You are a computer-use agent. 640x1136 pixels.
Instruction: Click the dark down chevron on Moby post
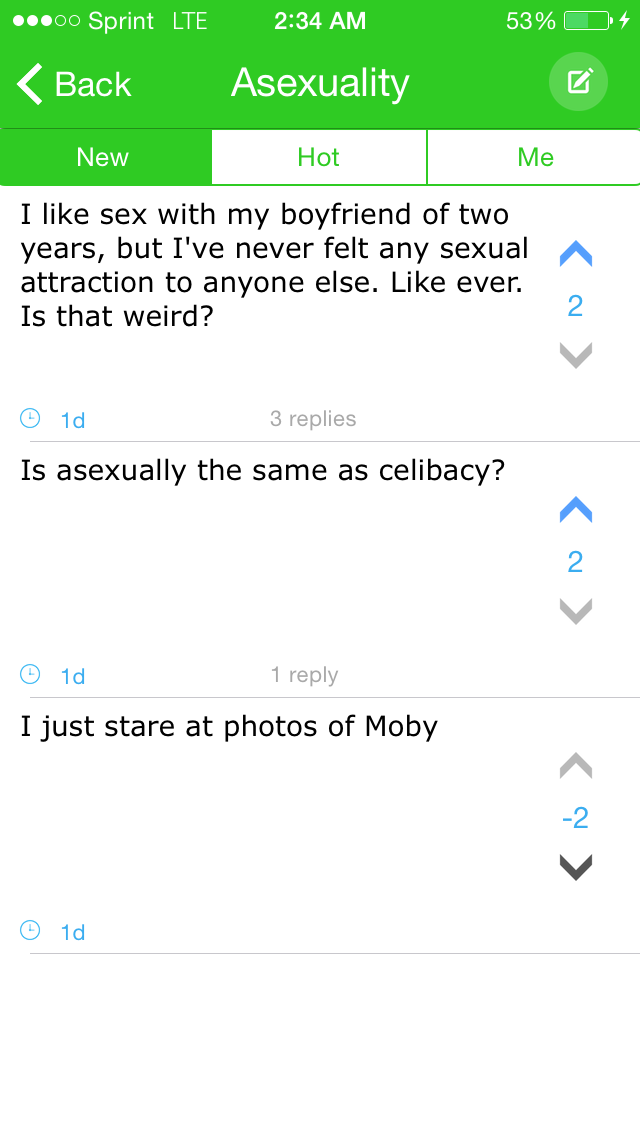[x=575, y=866]
